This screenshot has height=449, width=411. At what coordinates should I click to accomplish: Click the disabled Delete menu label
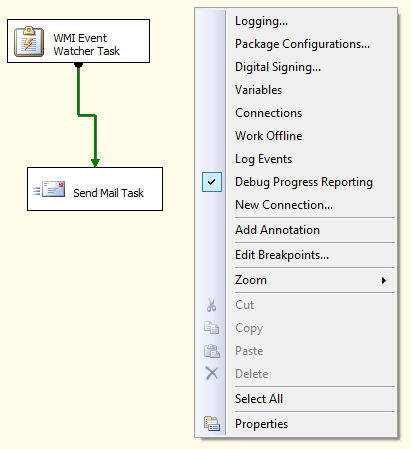pyautogui.click(x=252, y=374)
